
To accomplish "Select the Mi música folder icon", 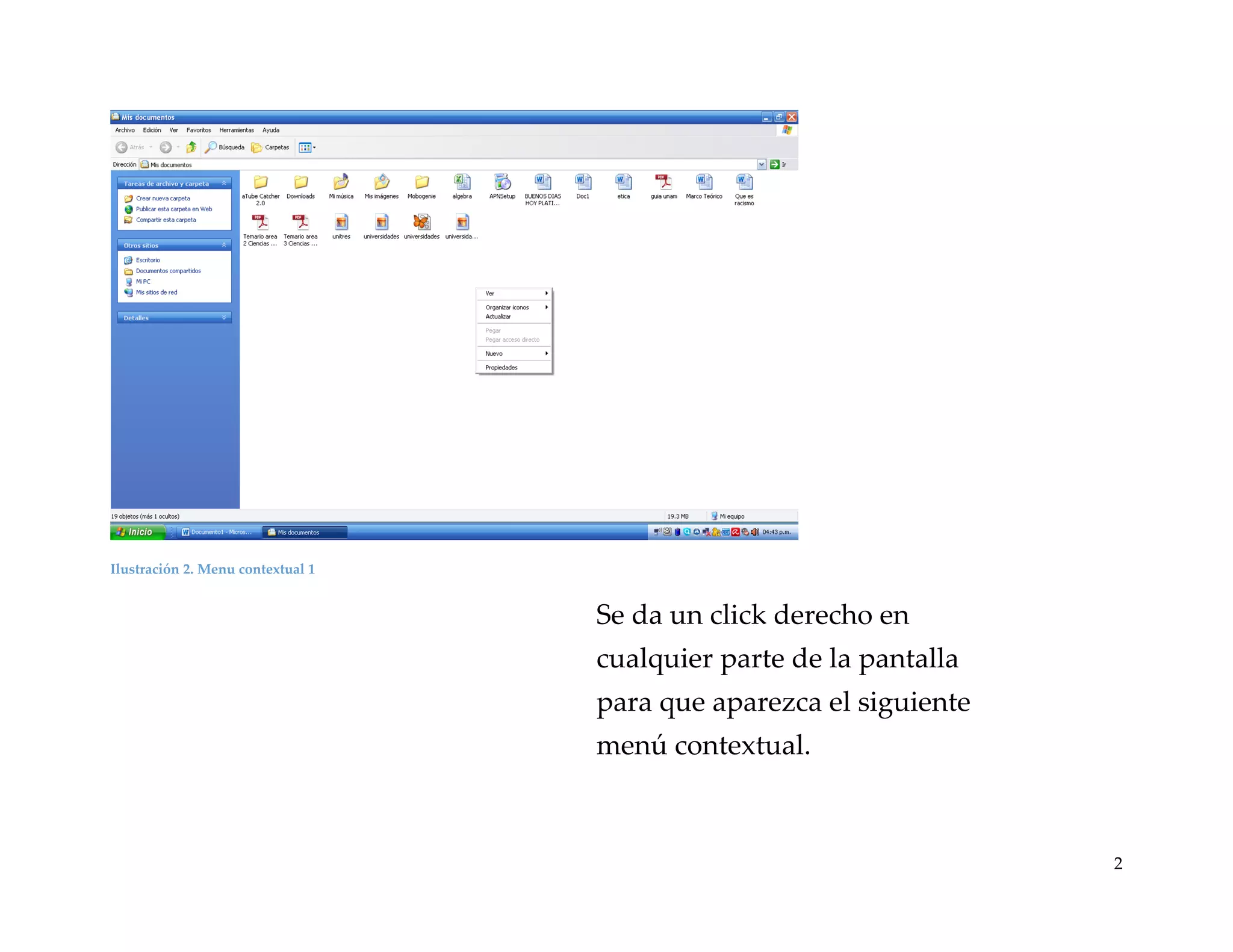I will pos(341,182).
